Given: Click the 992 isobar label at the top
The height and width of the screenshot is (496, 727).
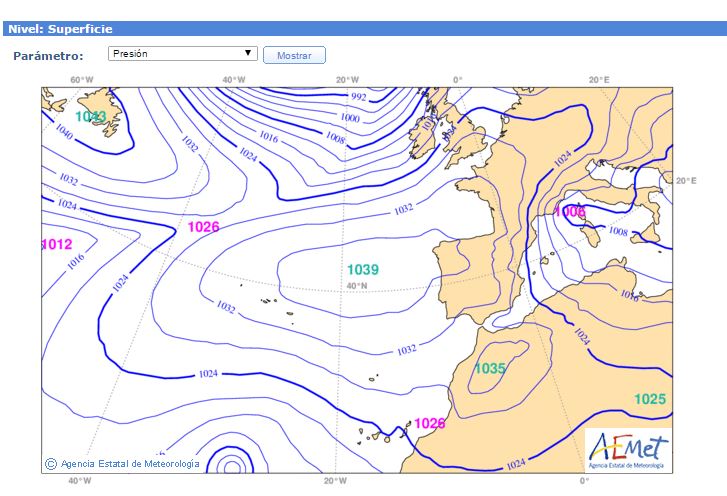Looking at the screenshot, I should 358,97.
